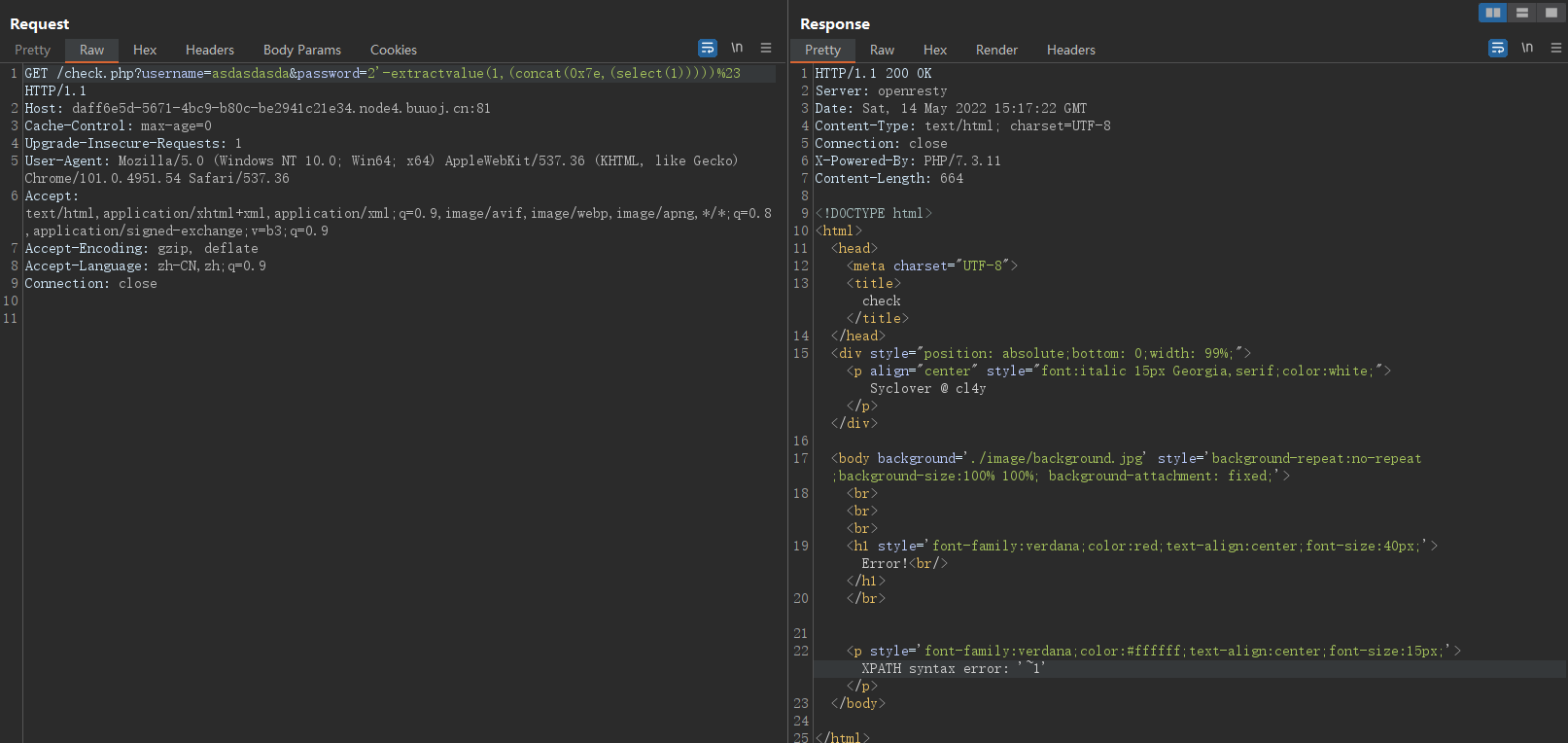This screenshot has width=1568, height=743.
Task: Click the Syclover @ cl4y text
Action: click(x=927, y=388)
